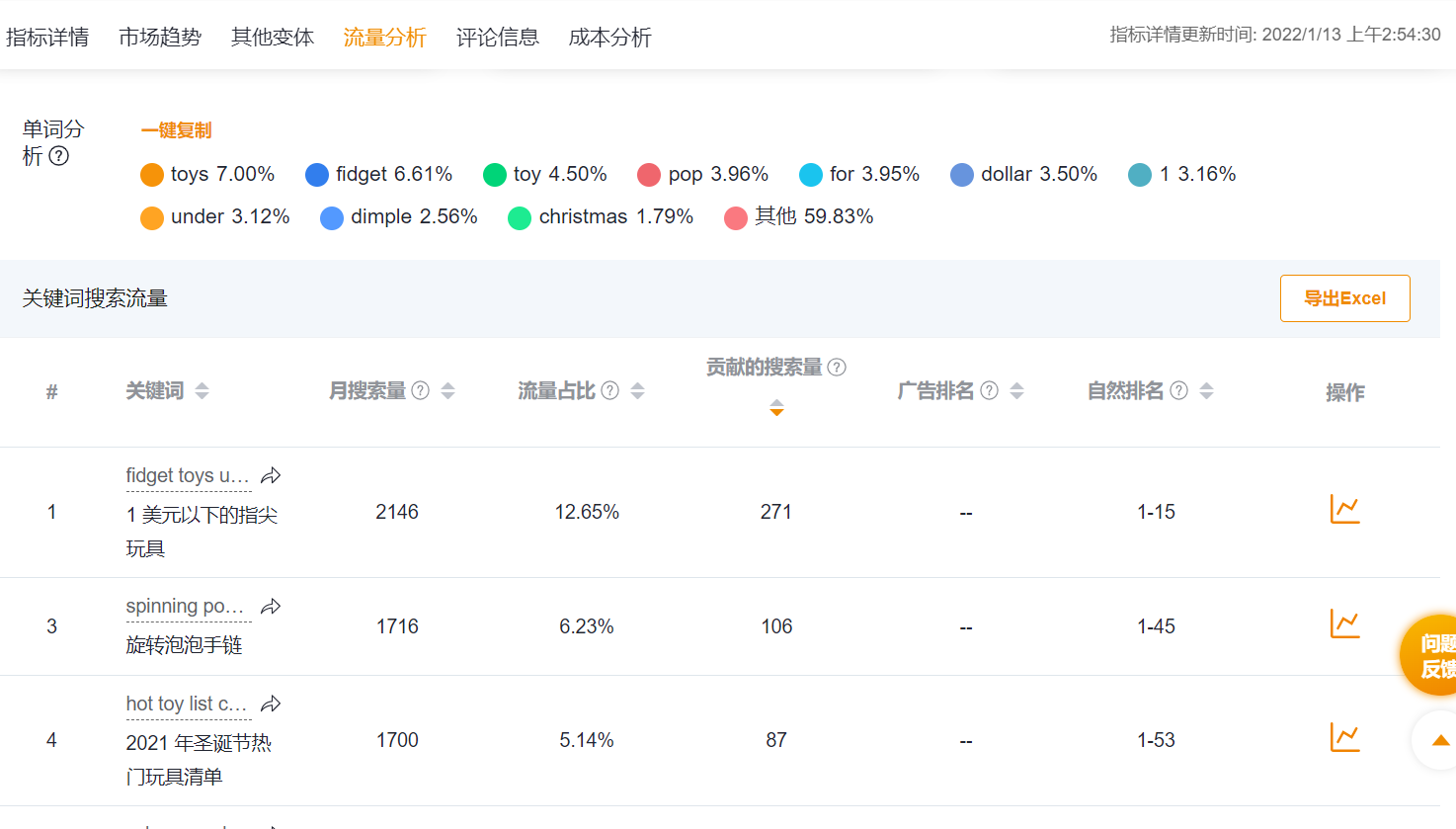Click the orange toys 7.00% color dot
Image resolution: width=1456 pixels, height=829 pixels.
point(152,175)
